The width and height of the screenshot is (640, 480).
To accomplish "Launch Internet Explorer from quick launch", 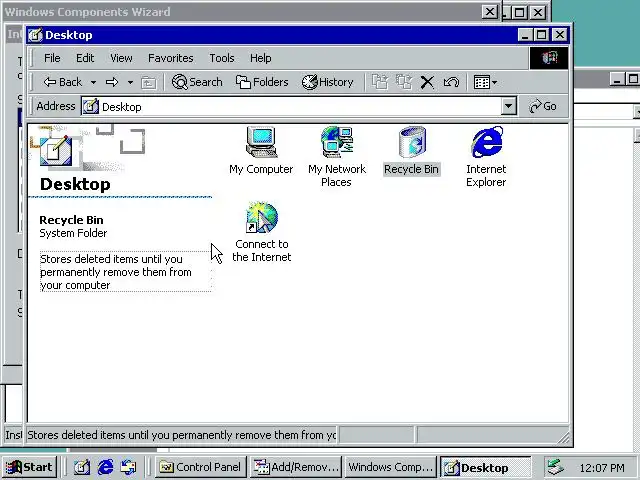I will 105,467.
